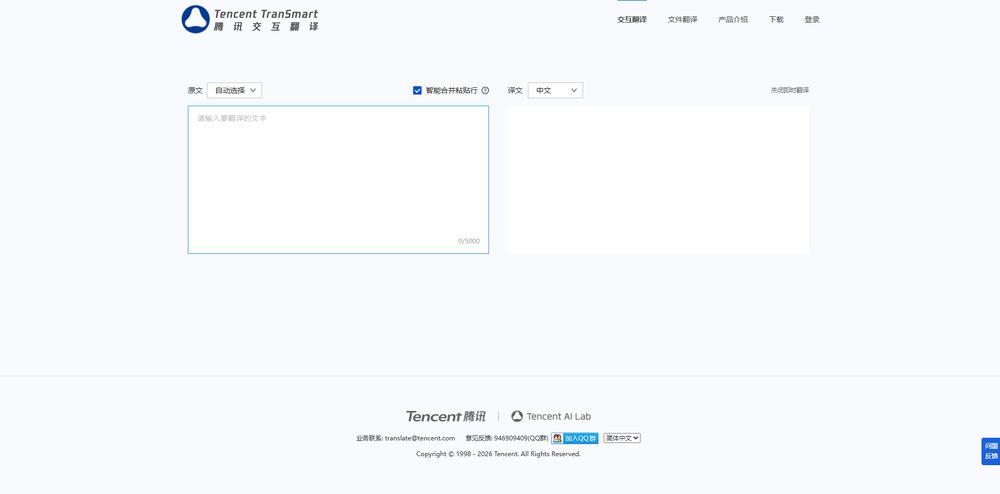Focus the source text input box

click(338, 179)
